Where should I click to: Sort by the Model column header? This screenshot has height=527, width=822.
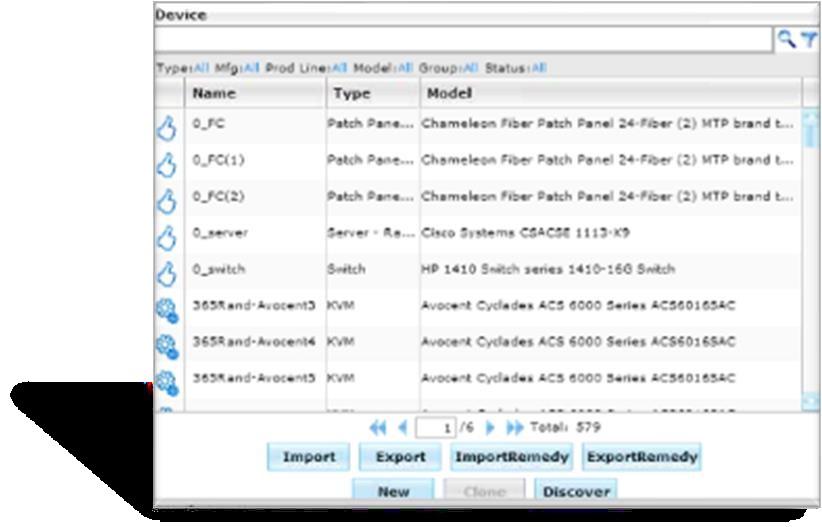611,93
